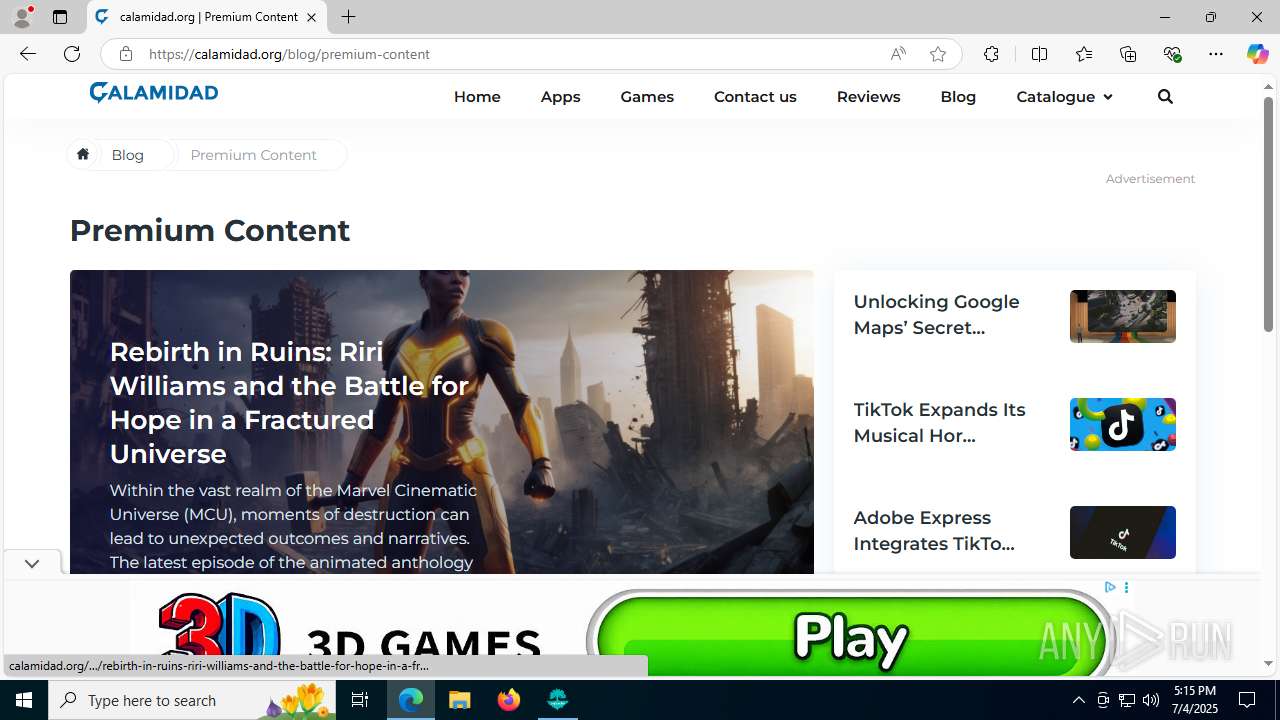Open Microsoft Edge from the taskbar
The width and height of the screenshot is (1280, 720).
[411, 700]
